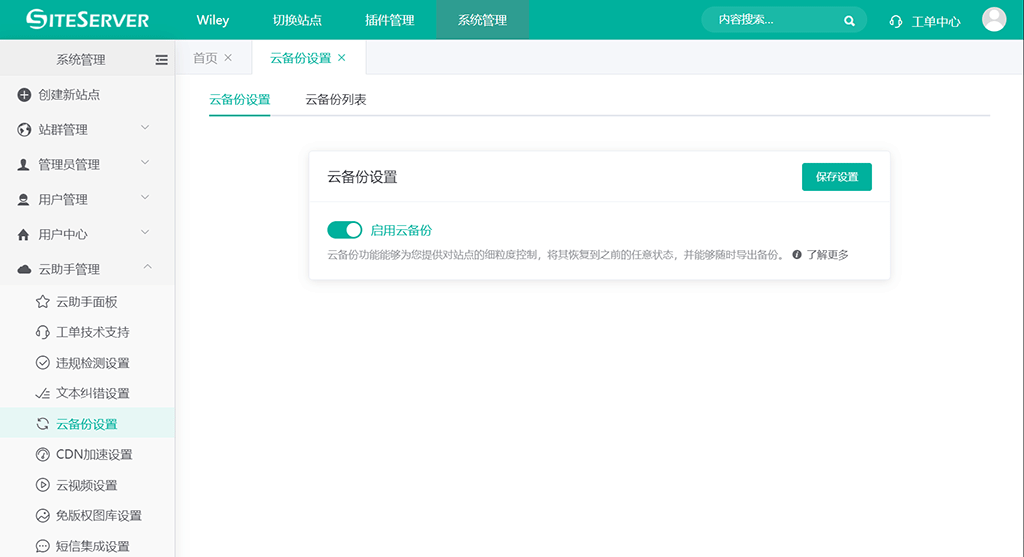Click the 了解更多 link
Image resolution: width=1024 pixels, height=557 pixels.
(x=827, y=255)
